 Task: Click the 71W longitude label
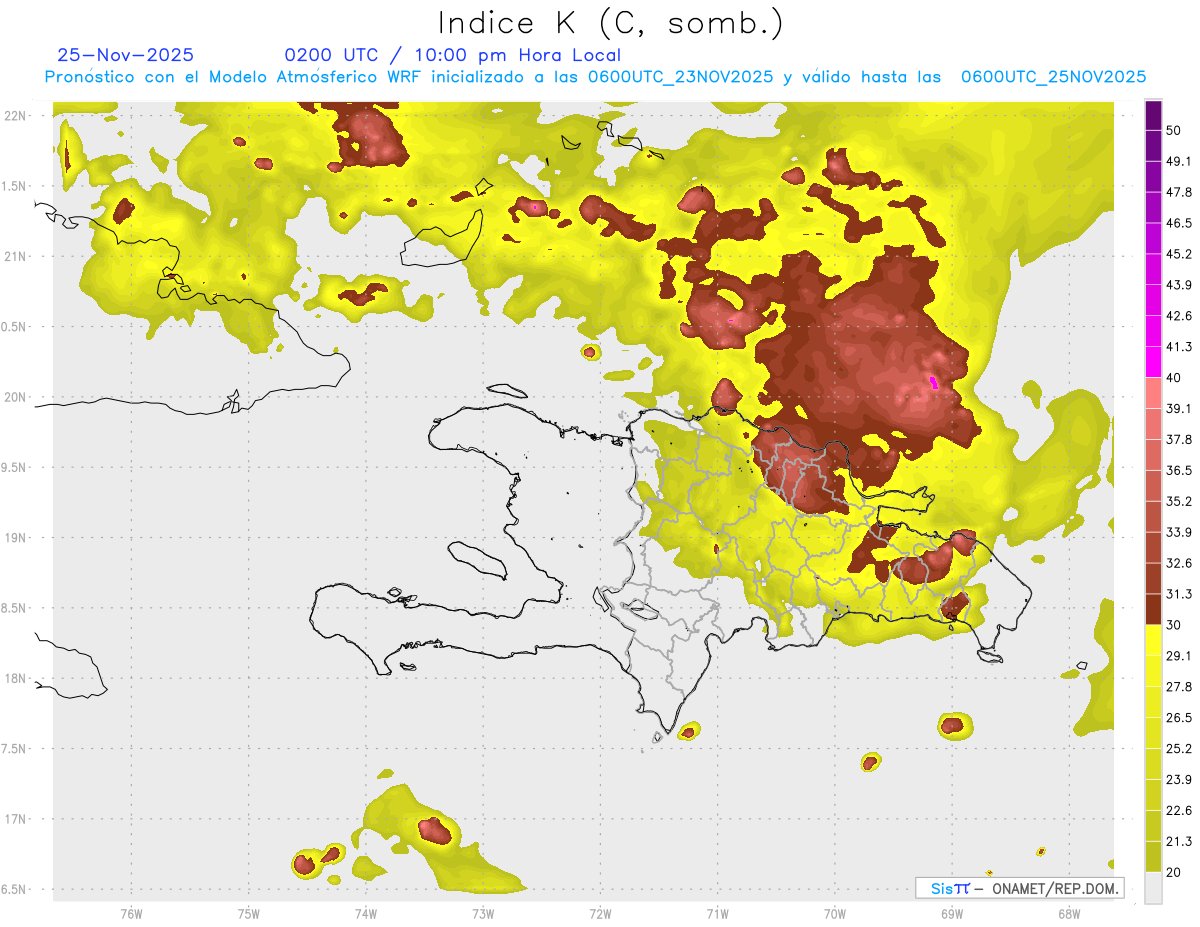pos(717,914)
